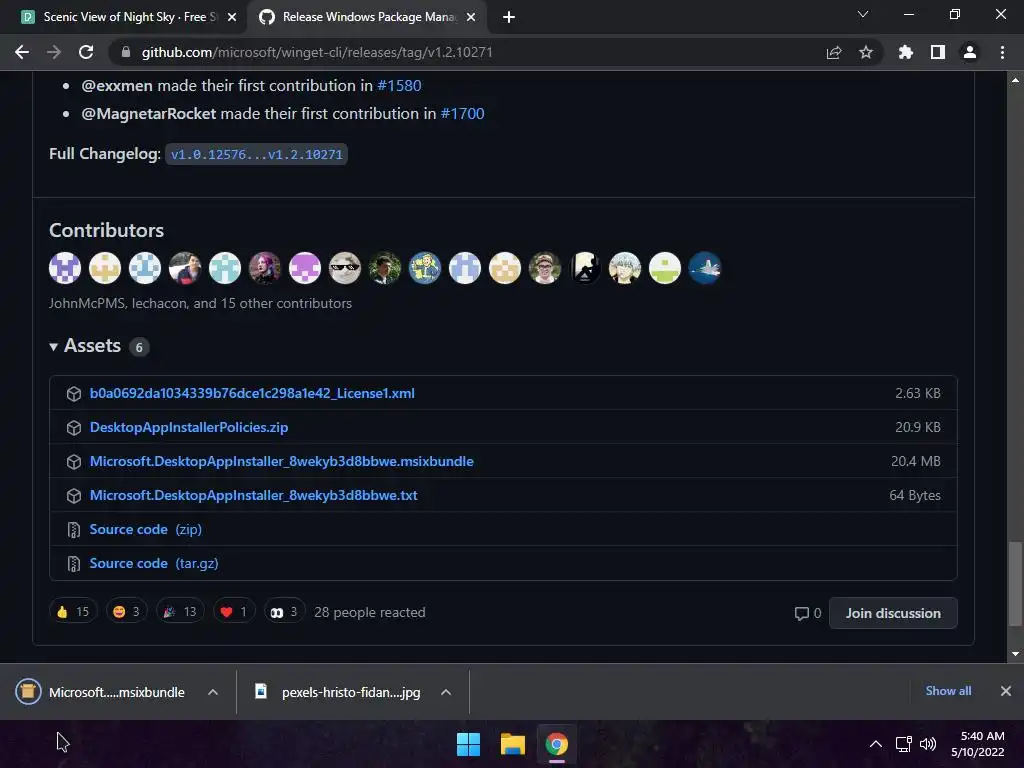Download the Microsoft.DesktopAppInstaller msixbundle file

(281, 461)
